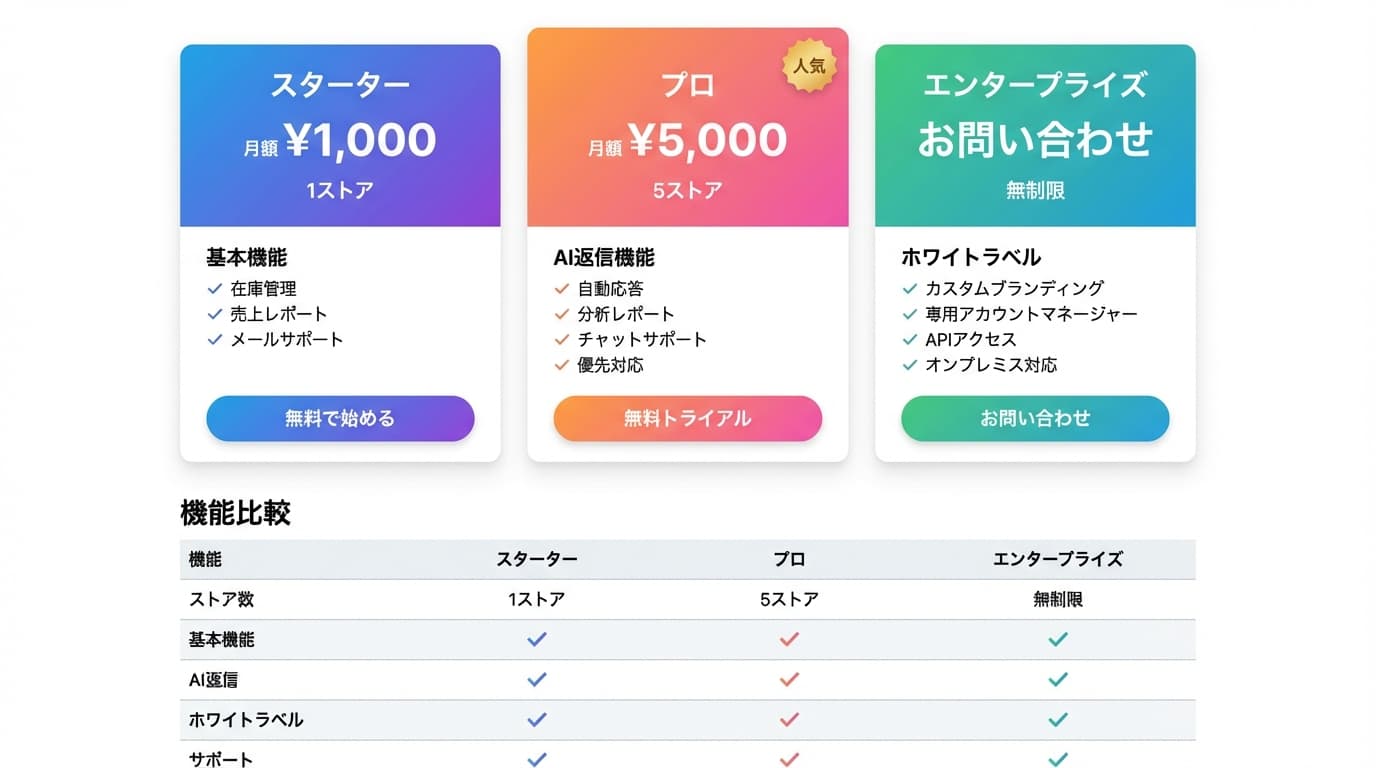
Task: Click the 無料で始める button
Action: tap(340, 418)
